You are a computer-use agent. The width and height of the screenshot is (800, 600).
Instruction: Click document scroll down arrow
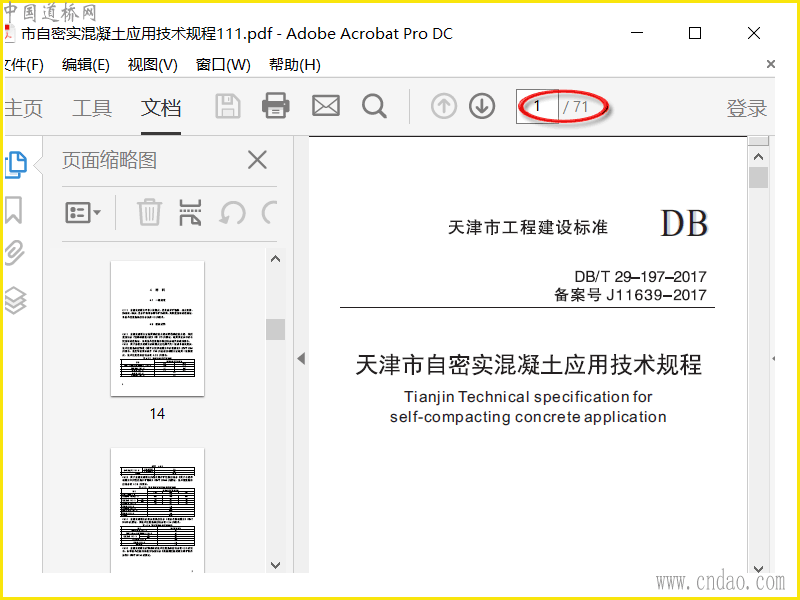click(758, 568)
